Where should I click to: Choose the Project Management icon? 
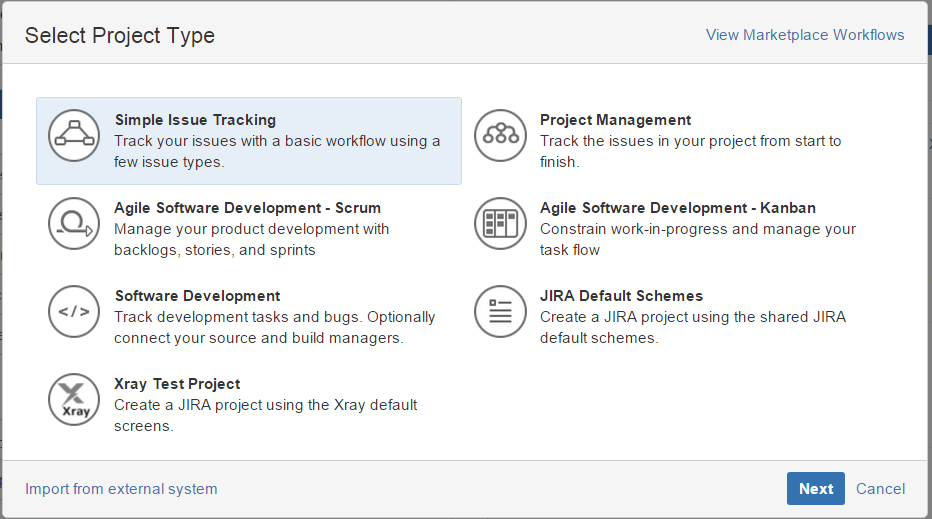(x=500, y=136)
